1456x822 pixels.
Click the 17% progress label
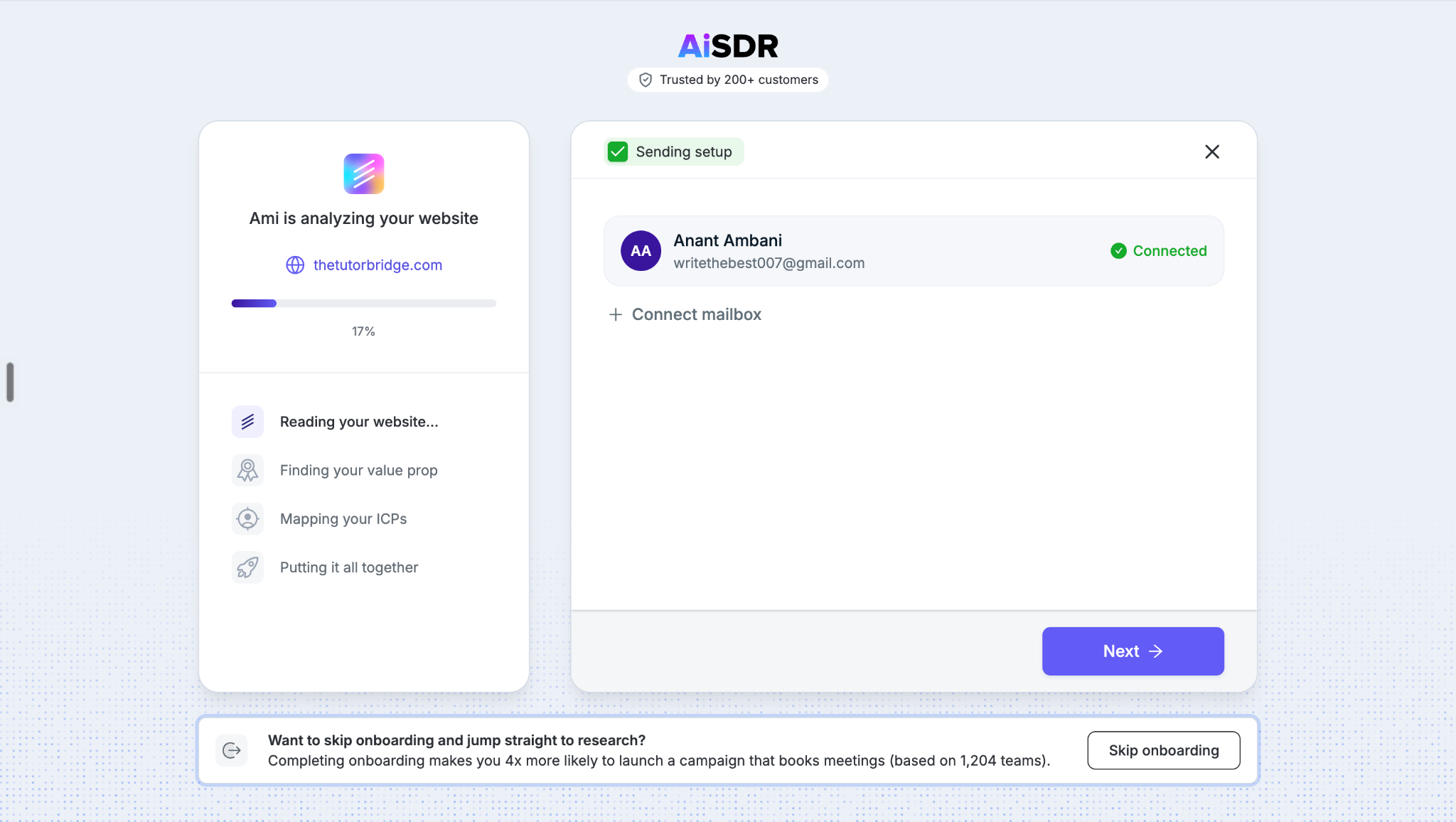[363, 331]
